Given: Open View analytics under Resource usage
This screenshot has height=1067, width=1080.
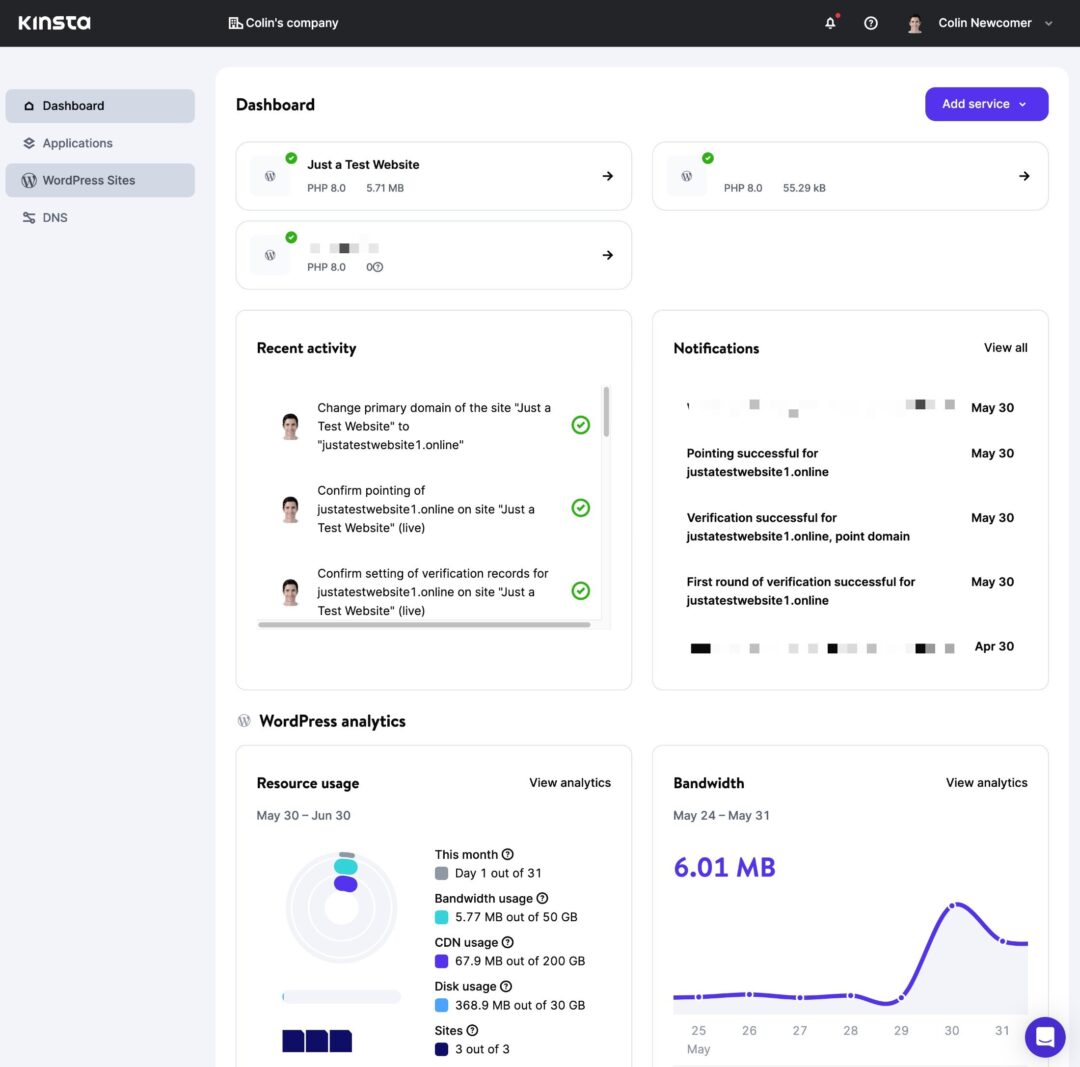Looking at the screenshot, I should coord(570,783).
